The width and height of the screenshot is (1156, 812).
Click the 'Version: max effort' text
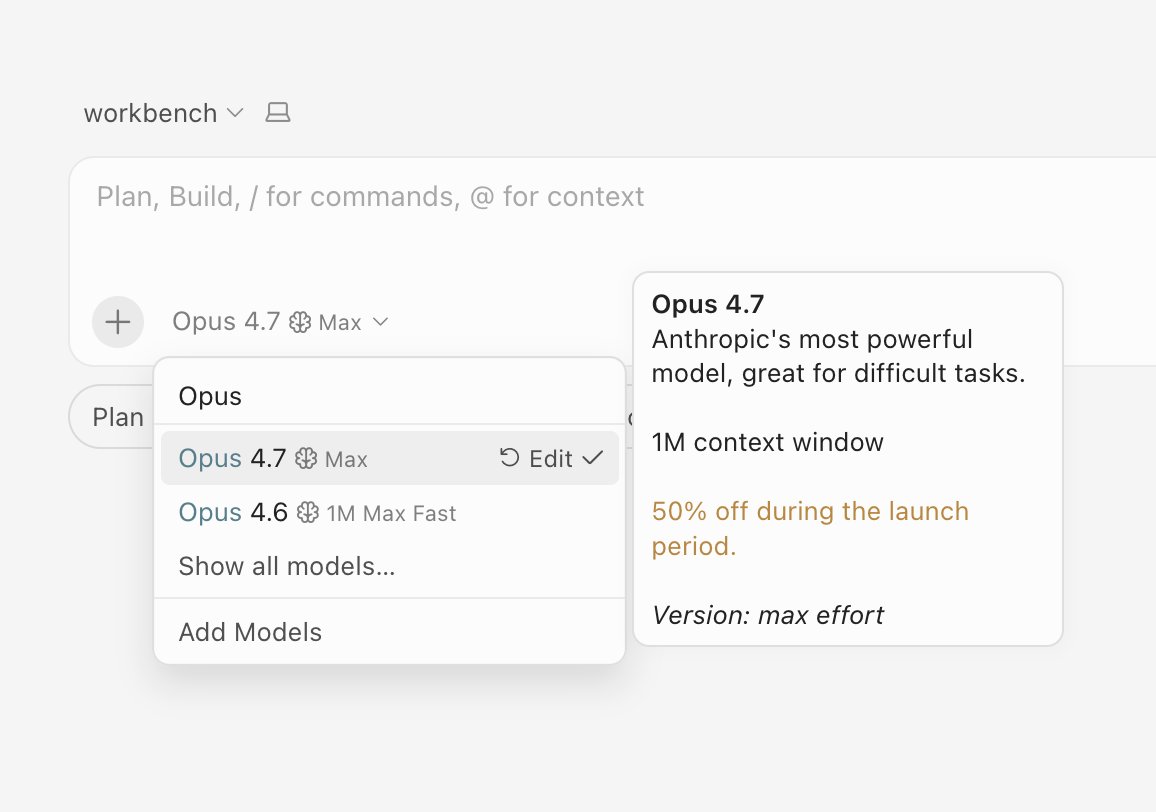767,615
